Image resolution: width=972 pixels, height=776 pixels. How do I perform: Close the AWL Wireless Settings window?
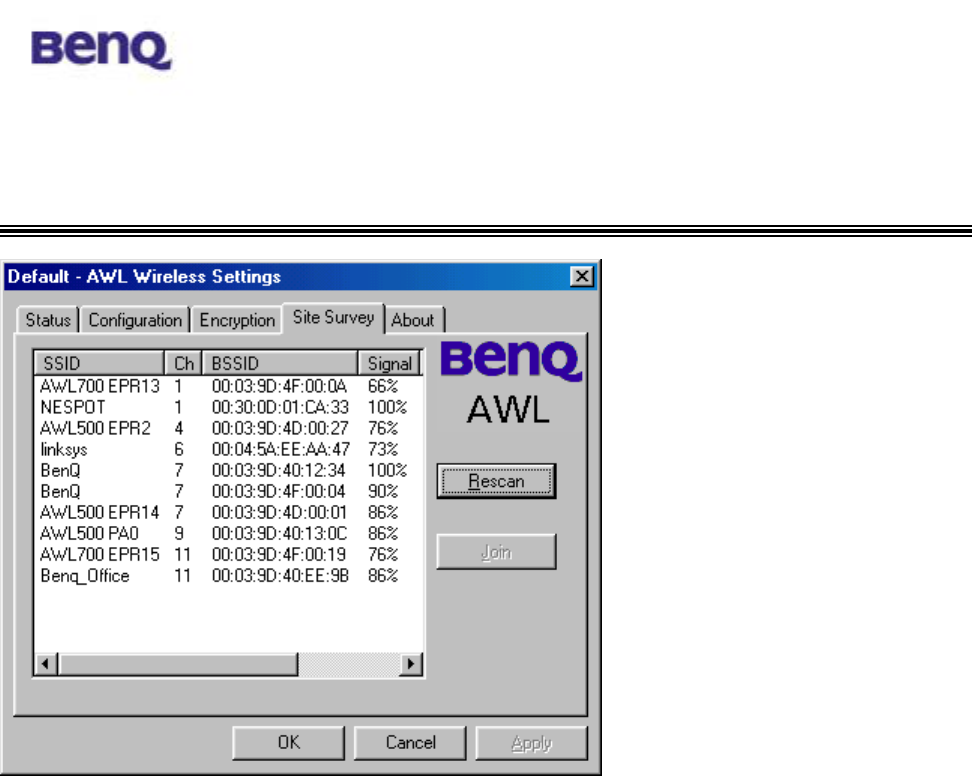click(x=581, y=276)
